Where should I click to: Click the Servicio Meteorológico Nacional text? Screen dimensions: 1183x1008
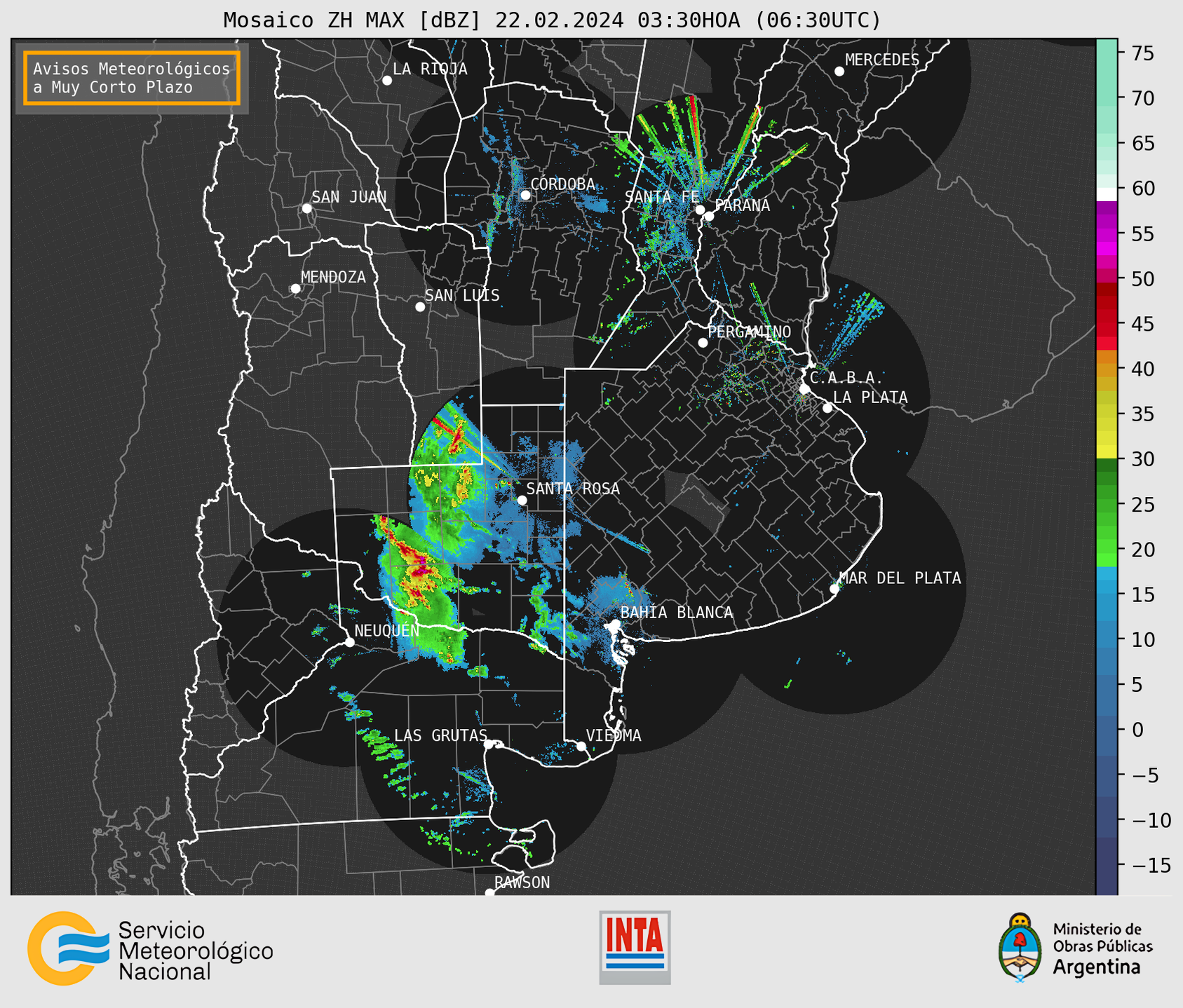click(196, 951)
